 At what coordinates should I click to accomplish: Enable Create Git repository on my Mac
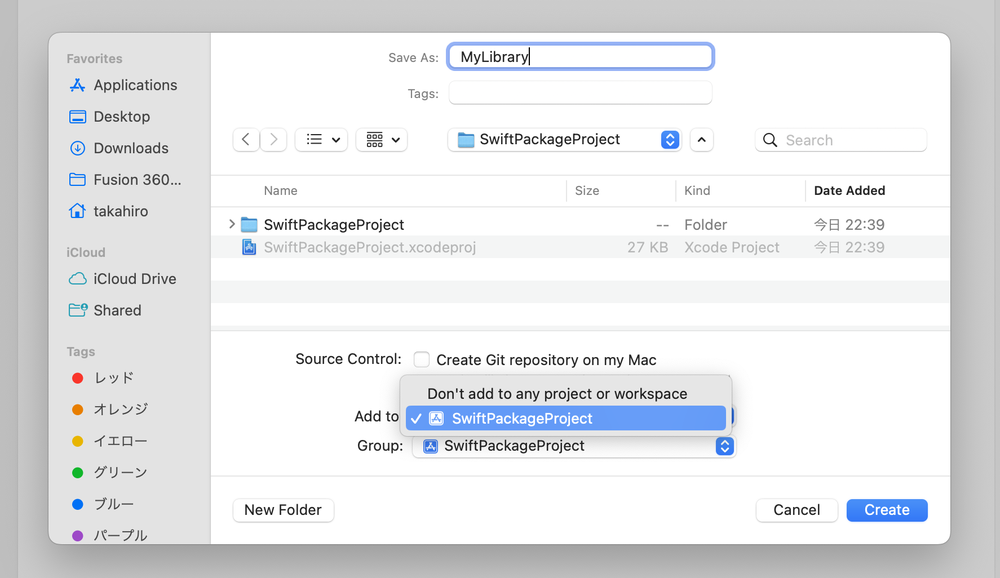pos(422,360)
